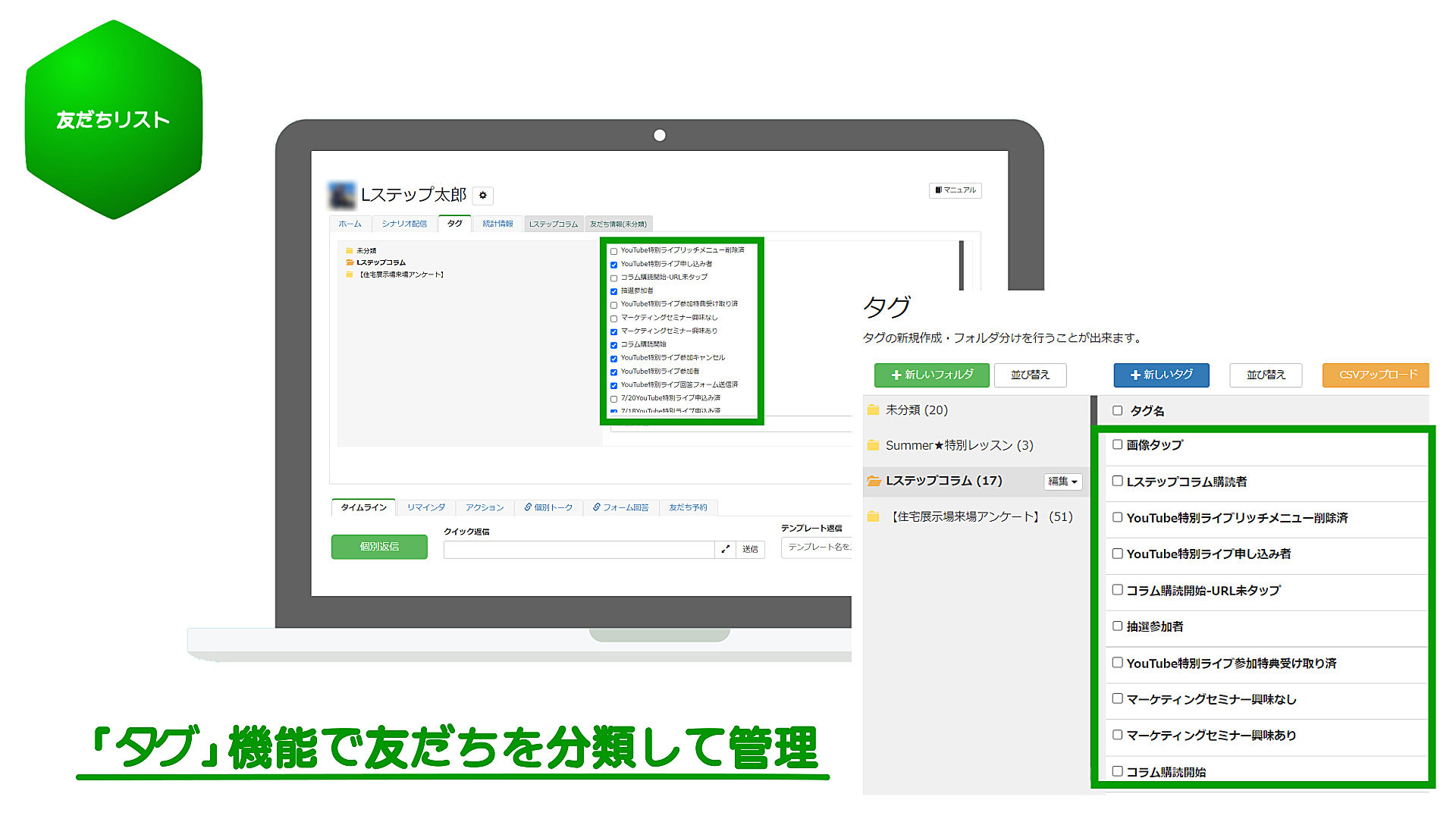This screenshot has height=819, width=1456.
Task: Check 抽選参加者 in tag panel
Action: click(1117, 626)
